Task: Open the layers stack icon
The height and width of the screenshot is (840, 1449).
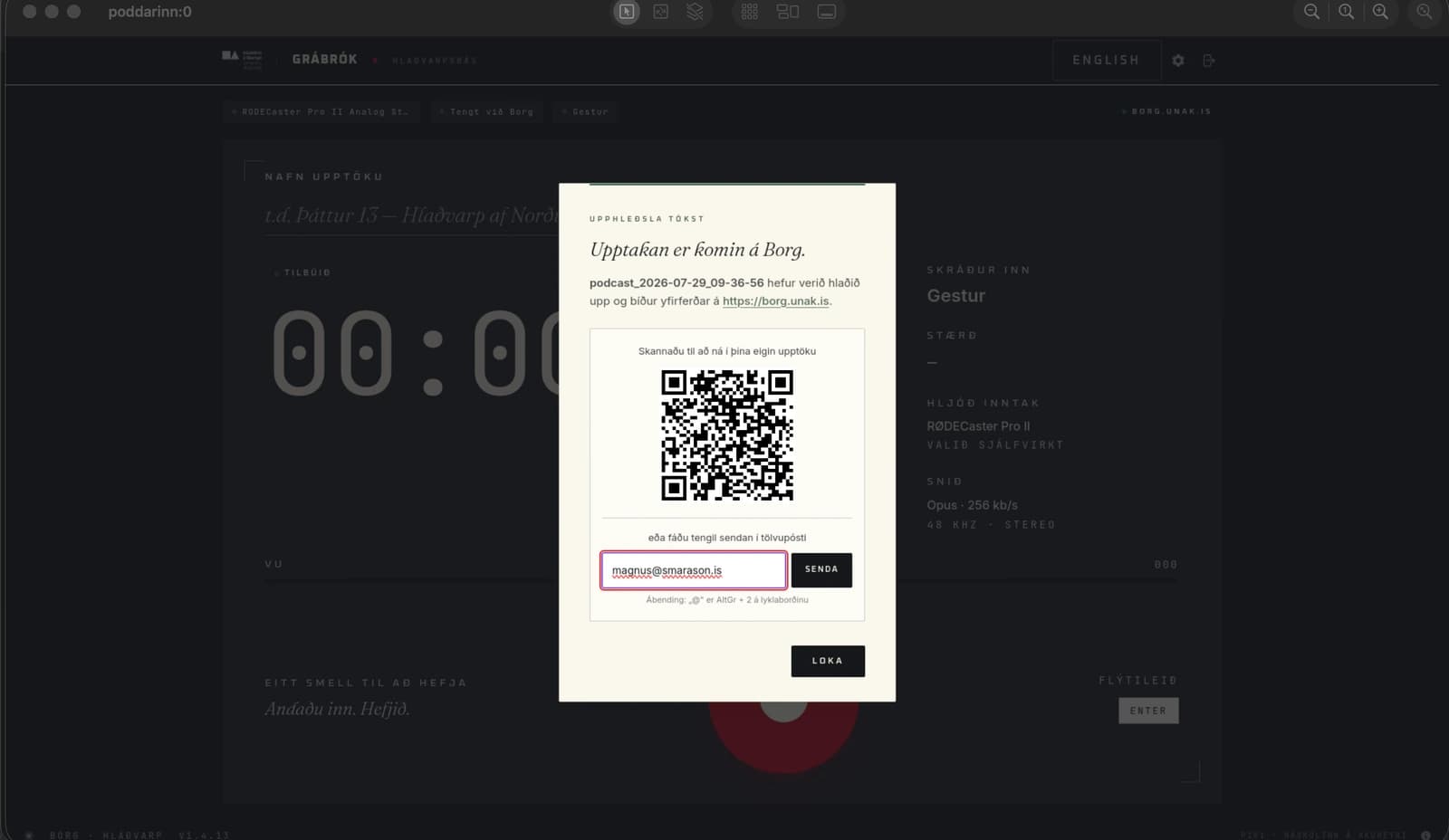Action: [x=695, y=12]
